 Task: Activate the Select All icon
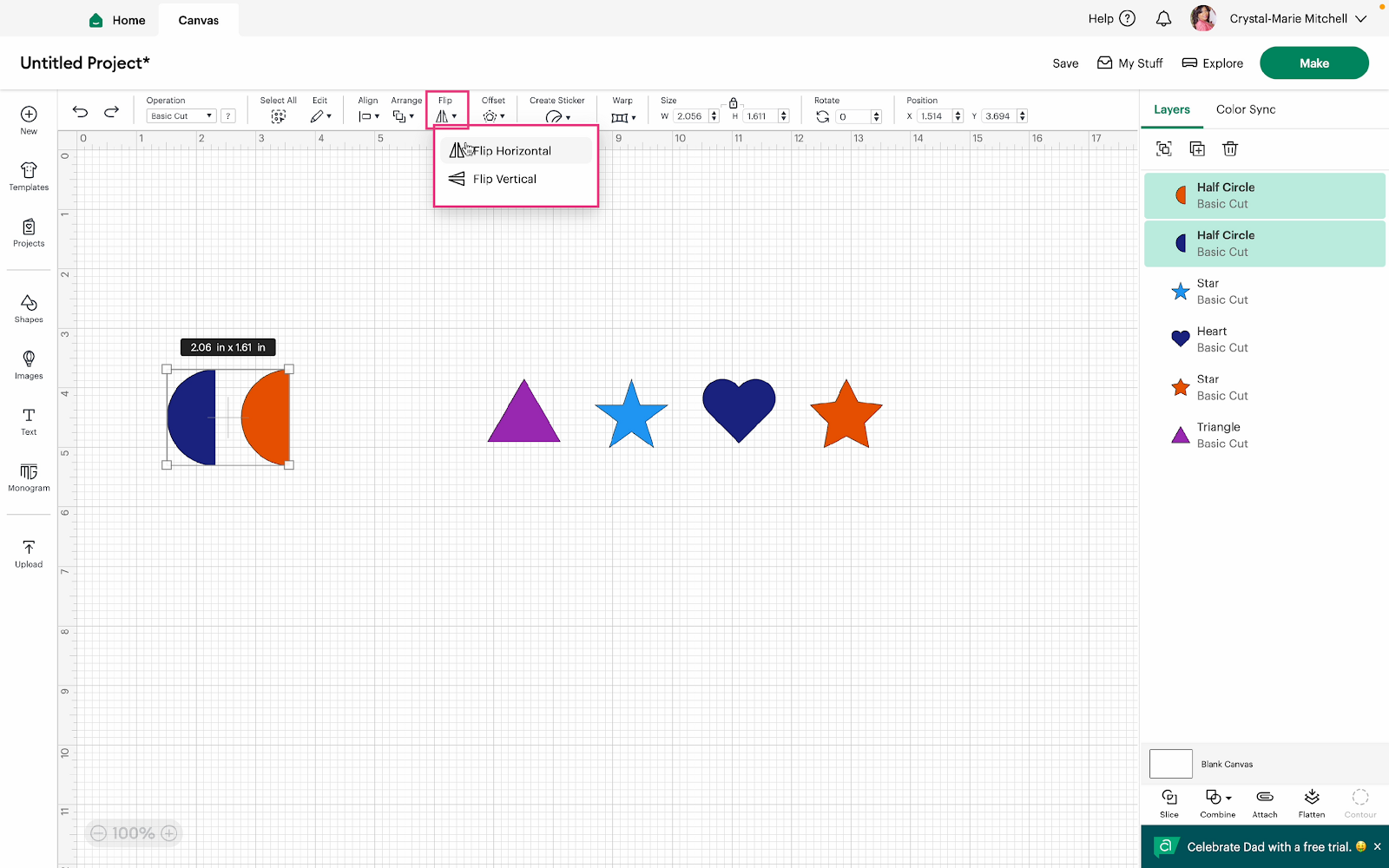[x=278, y=115]
